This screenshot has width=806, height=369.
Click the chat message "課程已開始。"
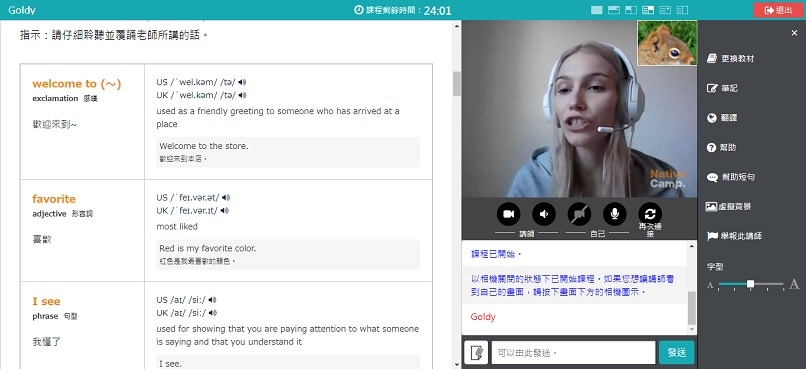(x=497, y=254)
